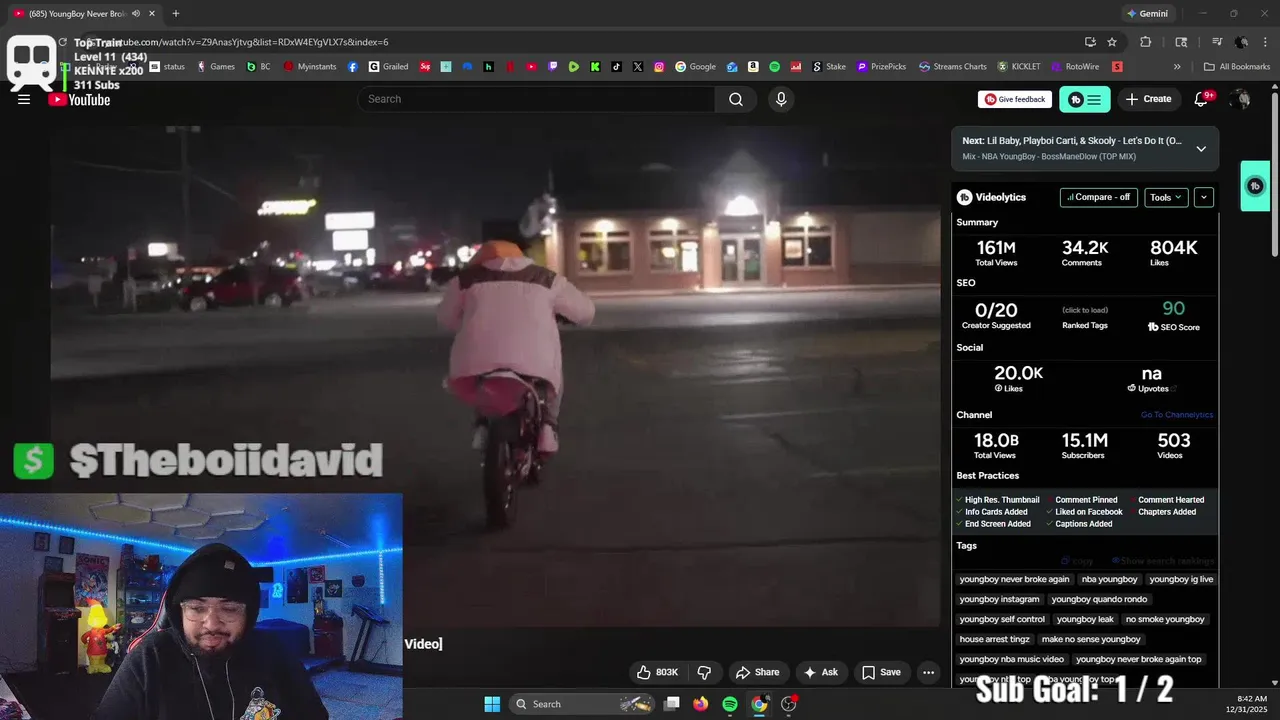The image size is (1280, 720).
Task: Open the Myinstants bookmark
Action: (x=310, y=67)
